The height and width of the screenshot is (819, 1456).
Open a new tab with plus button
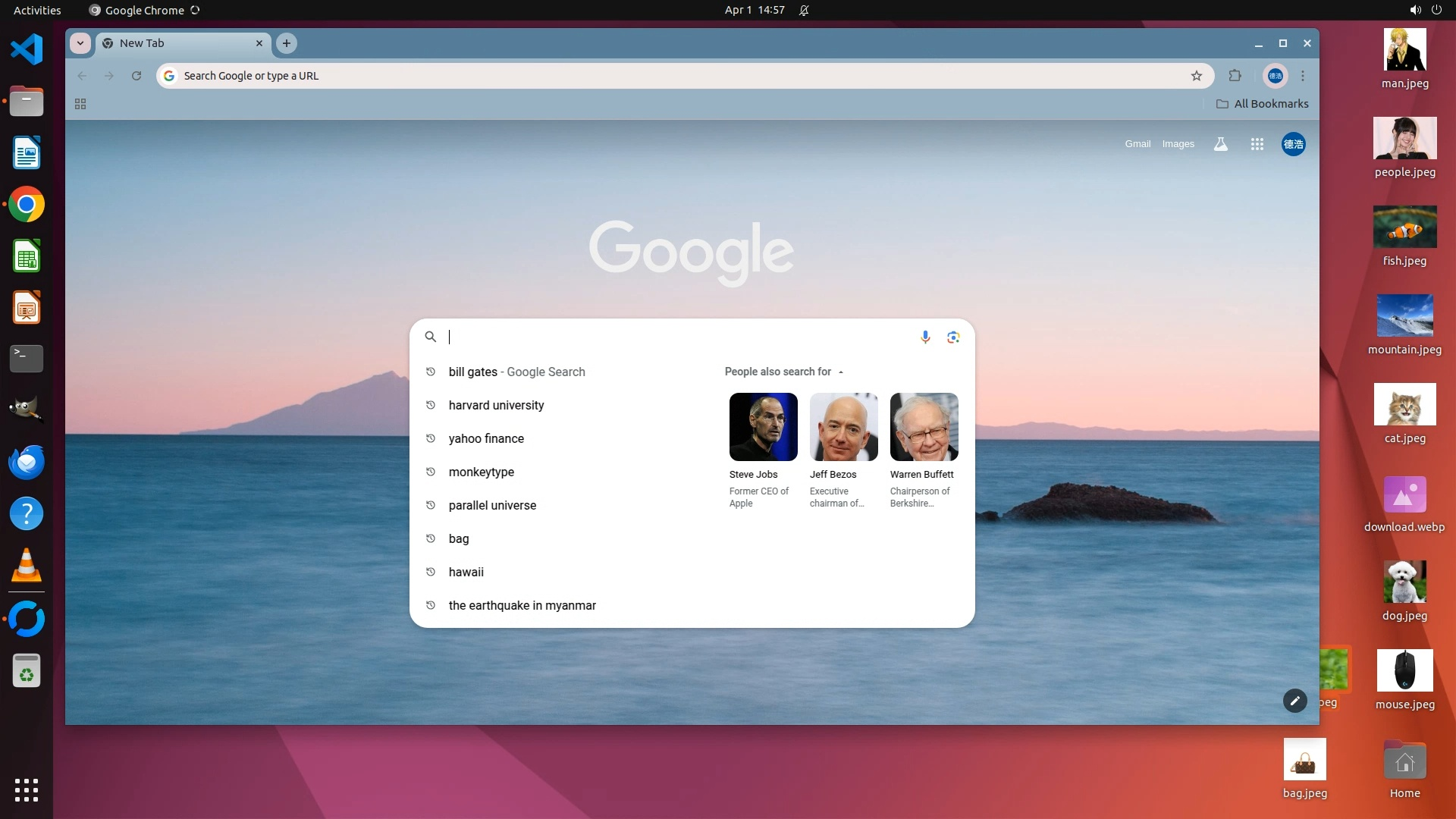coord(287,43)
